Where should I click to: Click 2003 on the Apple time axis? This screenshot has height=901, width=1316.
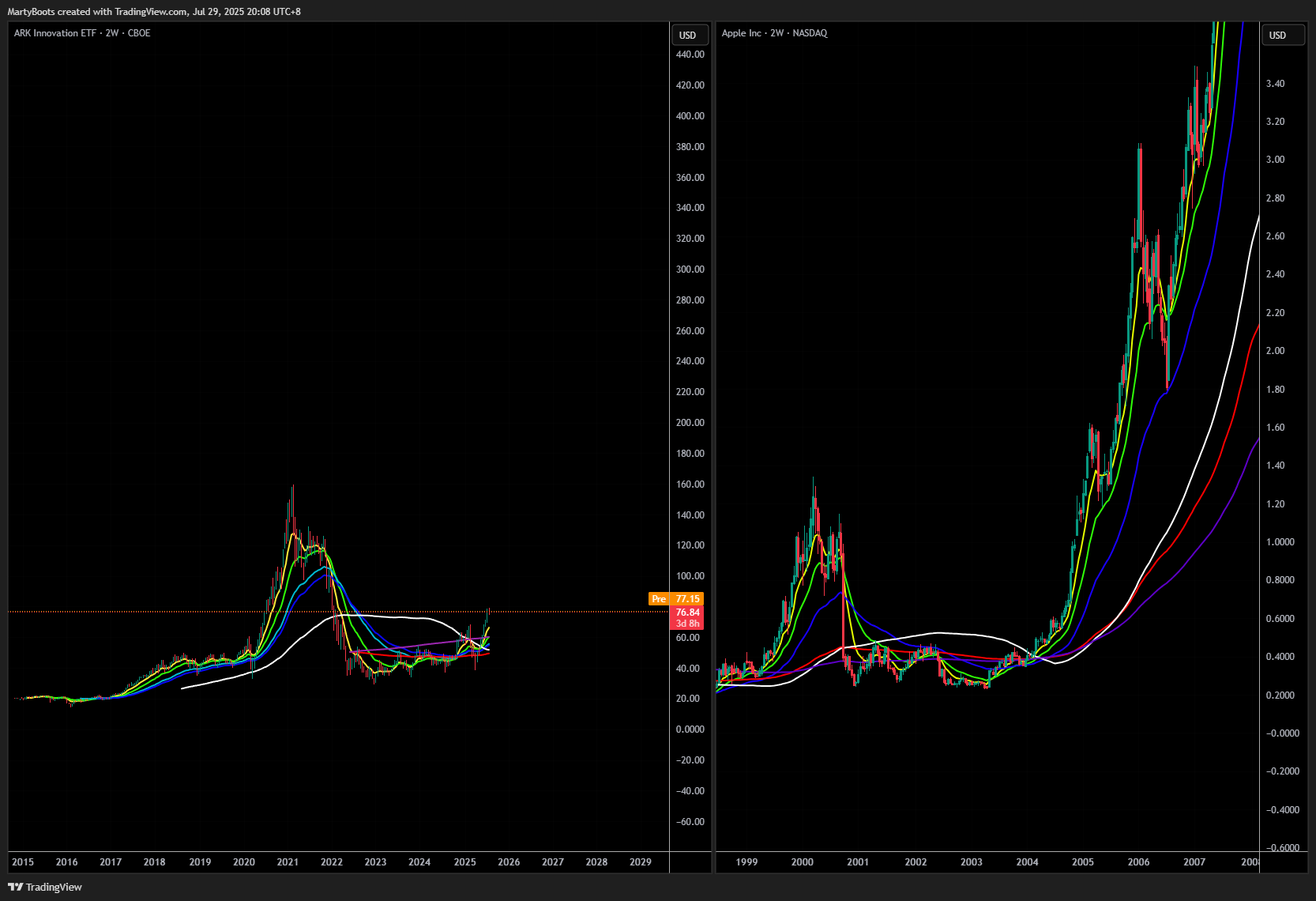pos(972,862)
